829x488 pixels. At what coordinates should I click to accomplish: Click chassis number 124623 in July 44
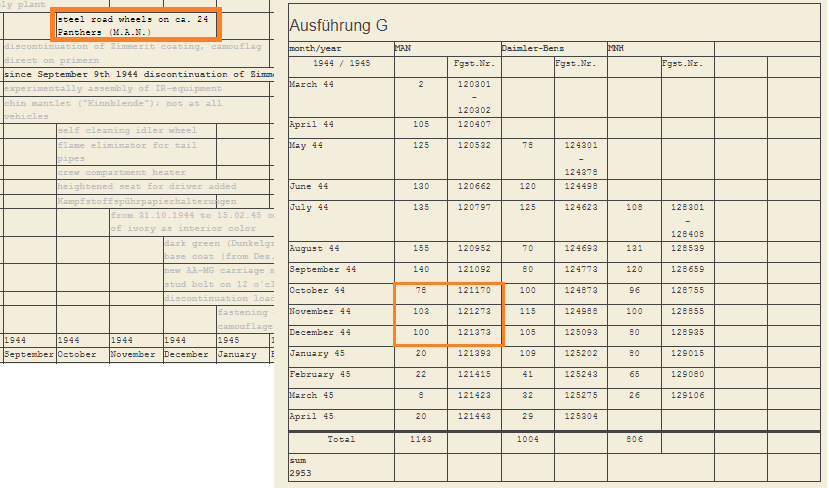pyautogui.click(x=581, y=207)
